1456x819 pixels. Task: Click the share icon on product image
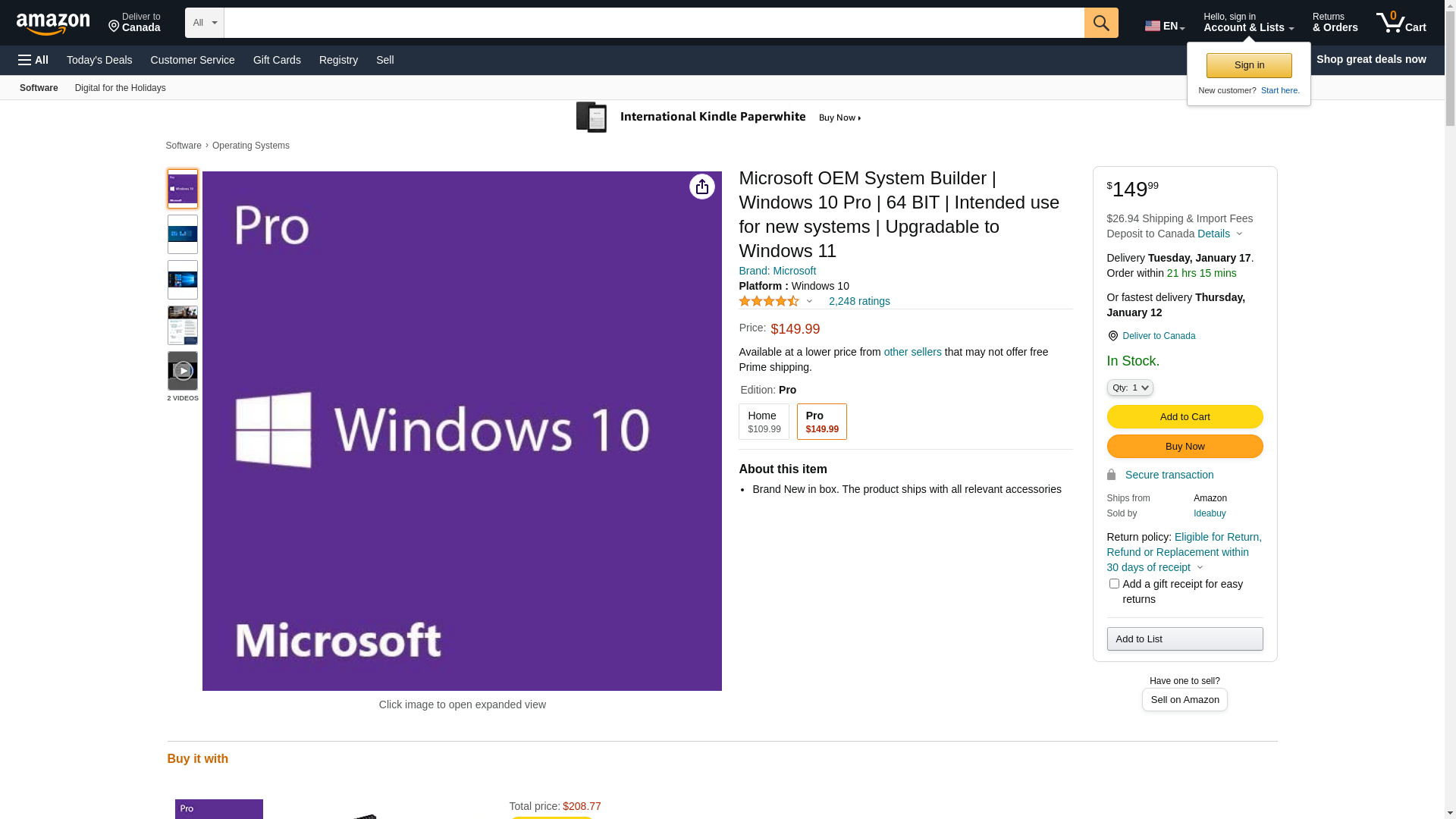click(701, 187)
